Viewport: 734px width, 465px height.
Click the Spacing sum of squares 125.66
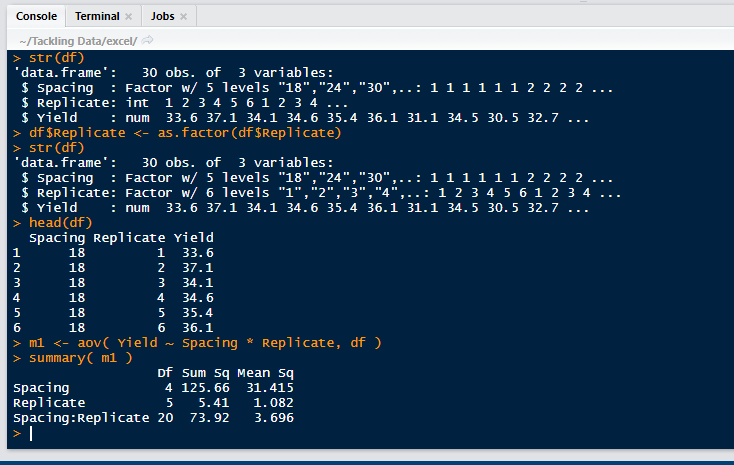tap(206, 388)
